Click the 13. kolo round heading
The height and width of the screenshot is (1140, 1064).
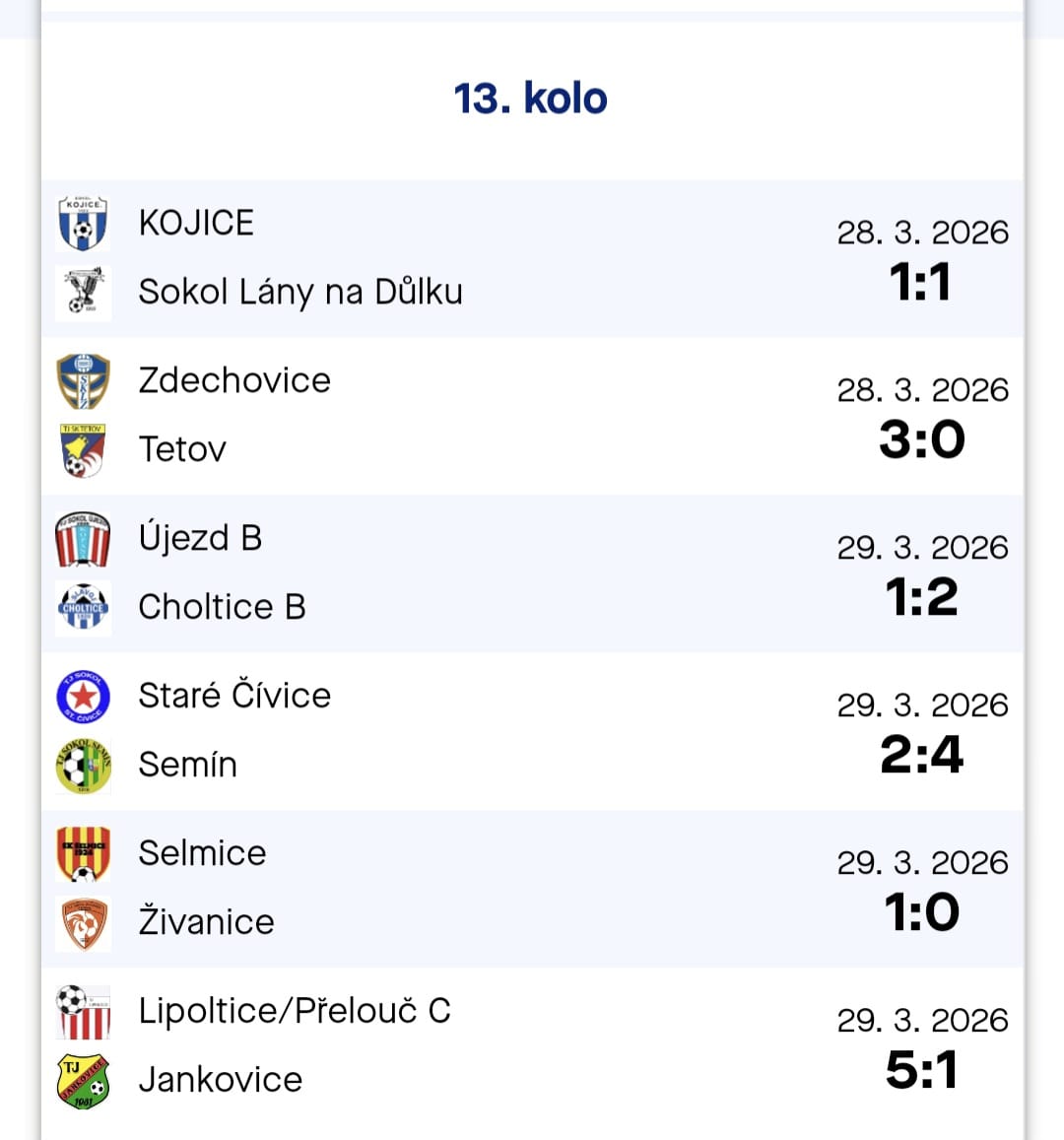pos(530,99)
